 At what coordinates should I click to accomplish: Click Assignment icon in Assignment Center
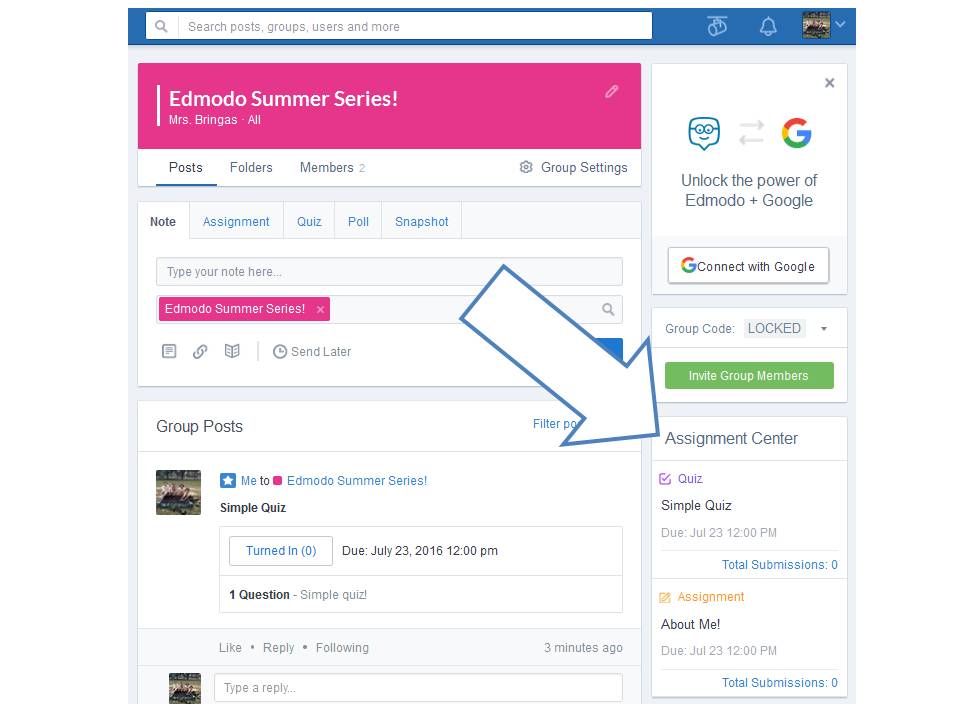[665, 598]
